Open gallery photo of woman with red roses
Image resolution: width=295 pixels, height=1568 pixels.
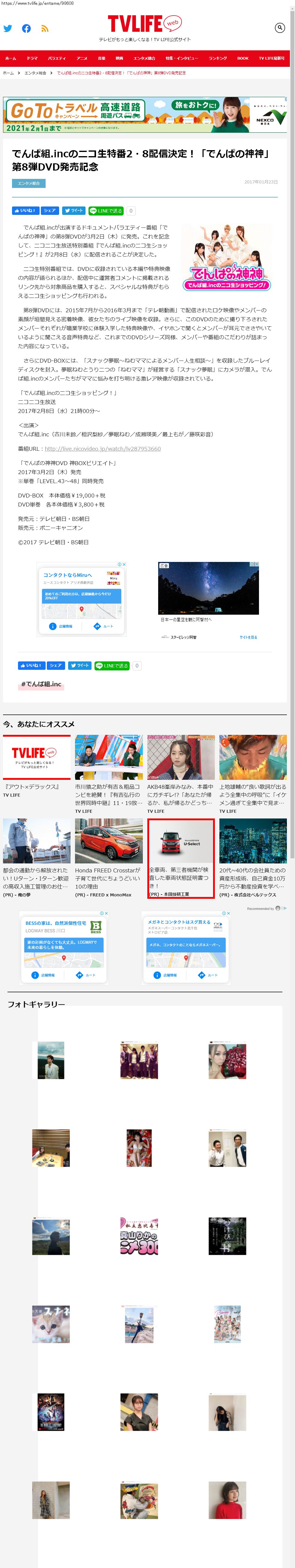click(x=227, y=1060)
